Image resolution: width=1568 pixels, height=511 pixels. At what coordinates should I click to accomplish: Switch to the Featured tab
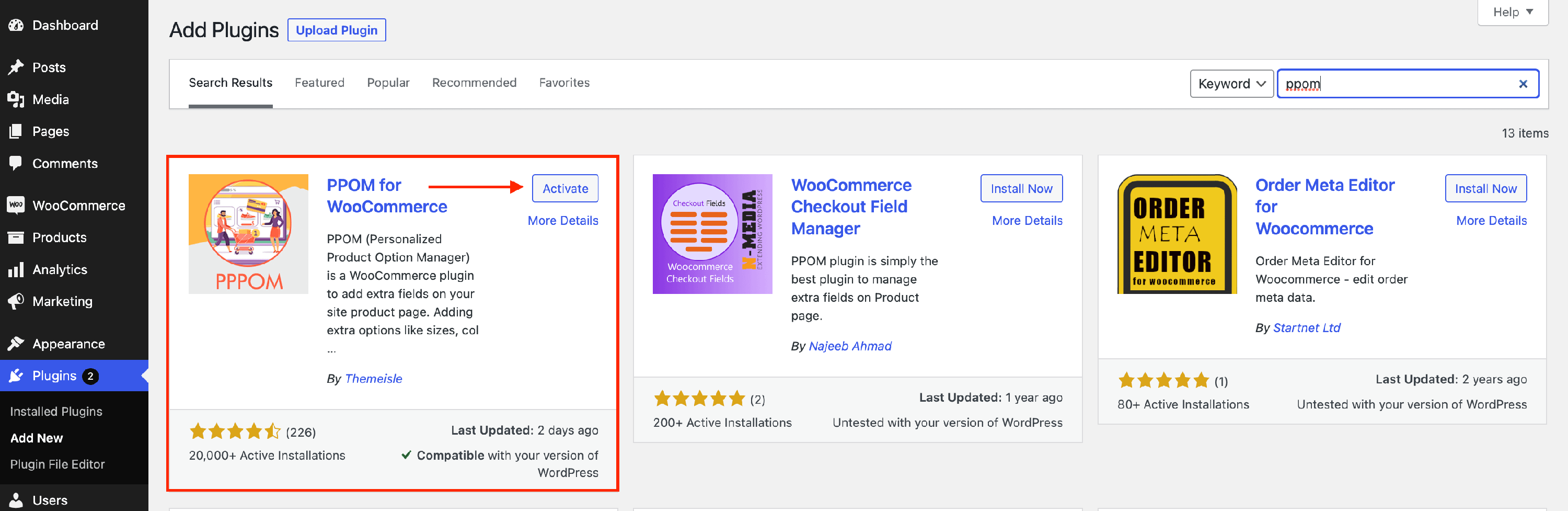[x=319, y=83]
